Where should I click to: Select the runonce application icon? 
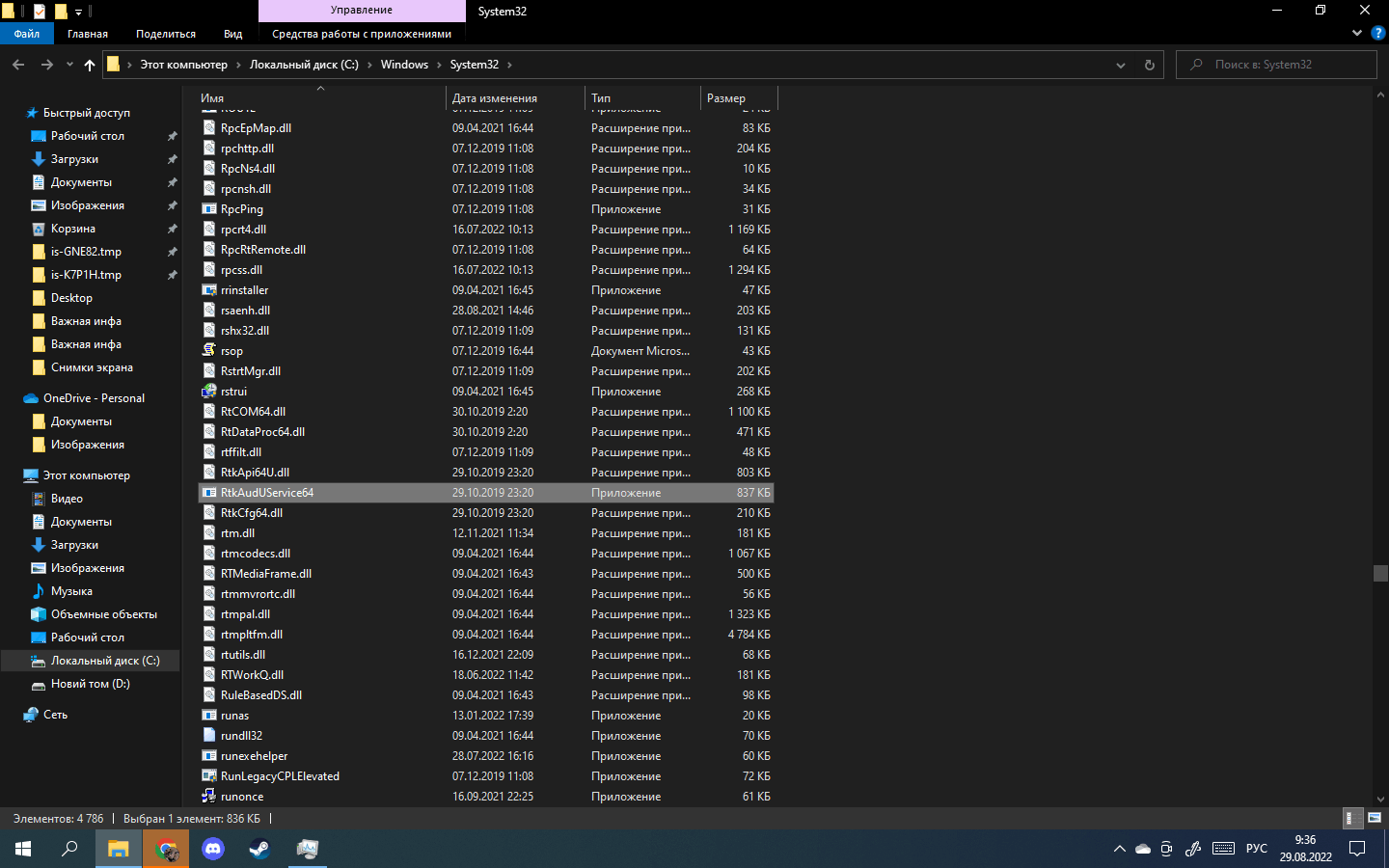pyautogui.click(x=208, y=797)
